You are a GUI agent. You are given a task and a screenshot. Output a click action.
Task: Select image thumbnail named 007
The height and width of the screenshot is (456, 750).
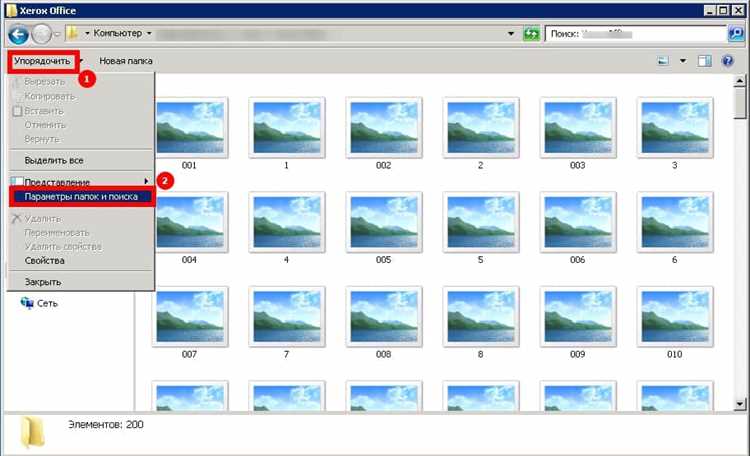point(189,317)
